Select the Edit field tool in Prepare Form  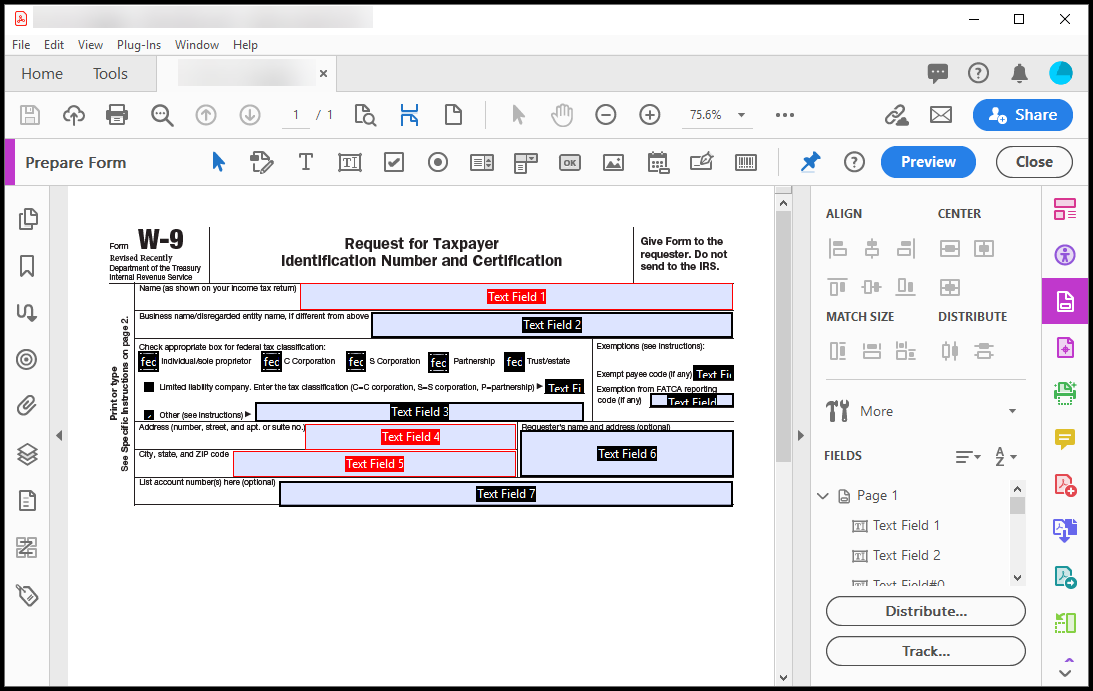[x=261, y=162]
